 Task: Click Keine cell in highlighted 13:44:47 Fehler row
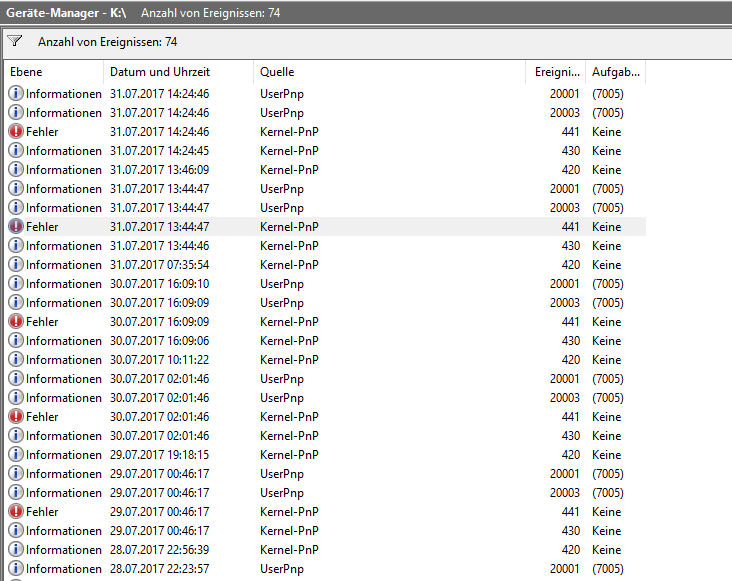tap(606, 227)
